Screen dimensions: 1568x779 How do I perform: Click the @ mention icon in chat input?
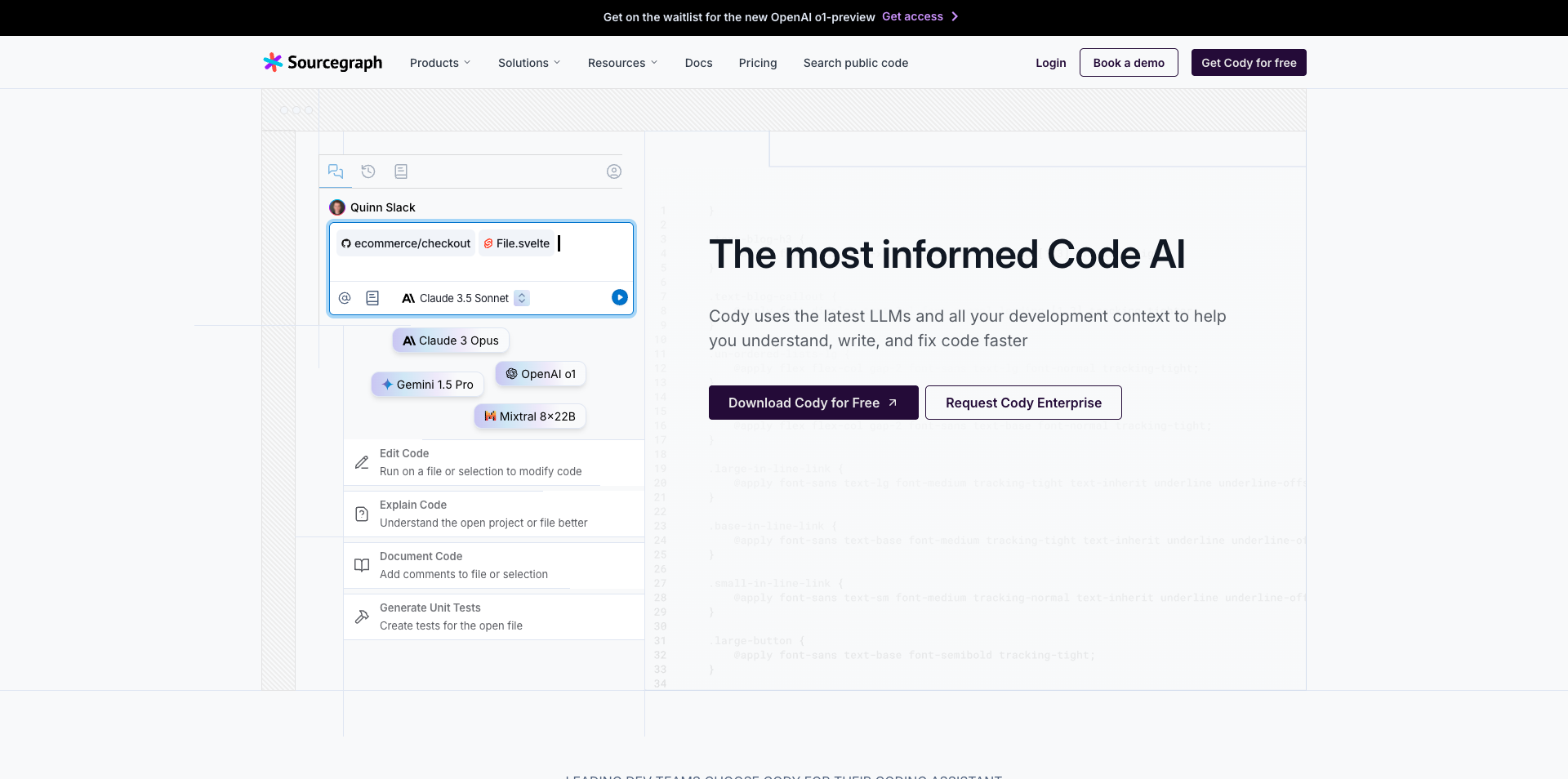[345, 298]
